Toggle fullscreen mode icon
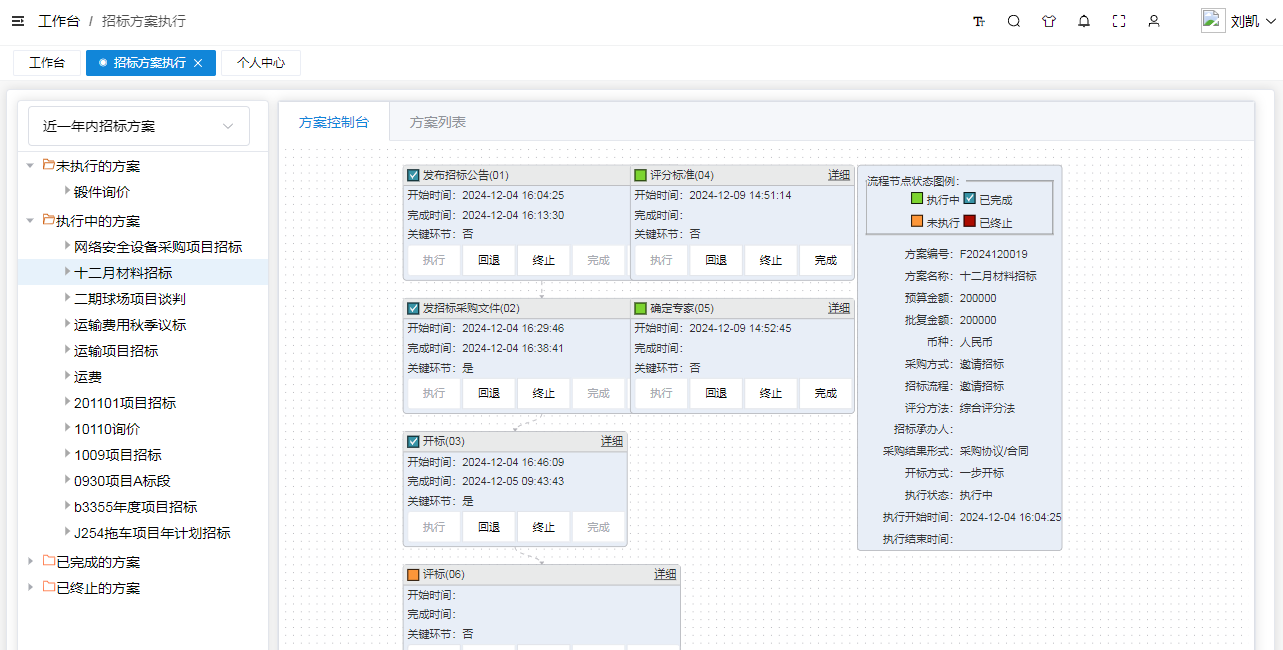This screenshot has width=1283, height=650. coord(1119,21)
